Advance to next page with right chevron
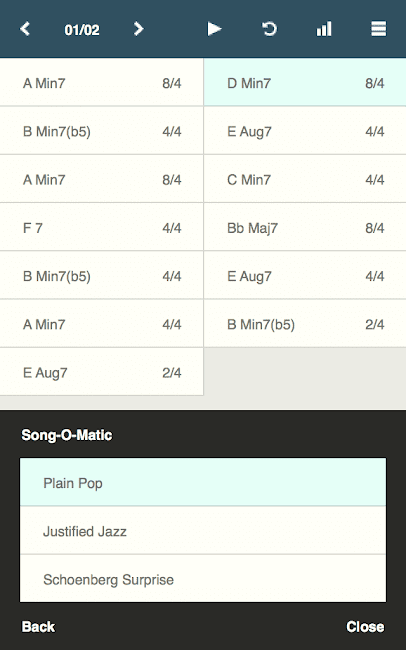Viewport: 406px width, 650px height. [x=139, y=29]
